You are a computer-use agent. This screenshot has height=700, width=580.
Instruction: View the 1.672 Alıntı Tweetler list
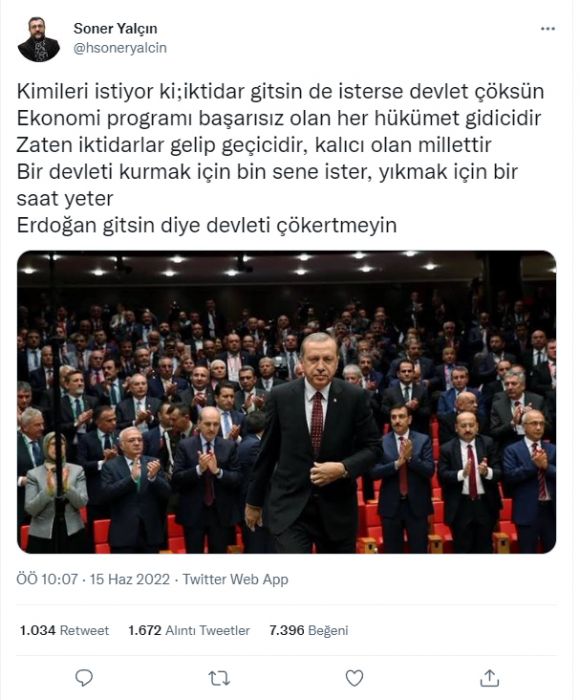click(x=189, y=630)
